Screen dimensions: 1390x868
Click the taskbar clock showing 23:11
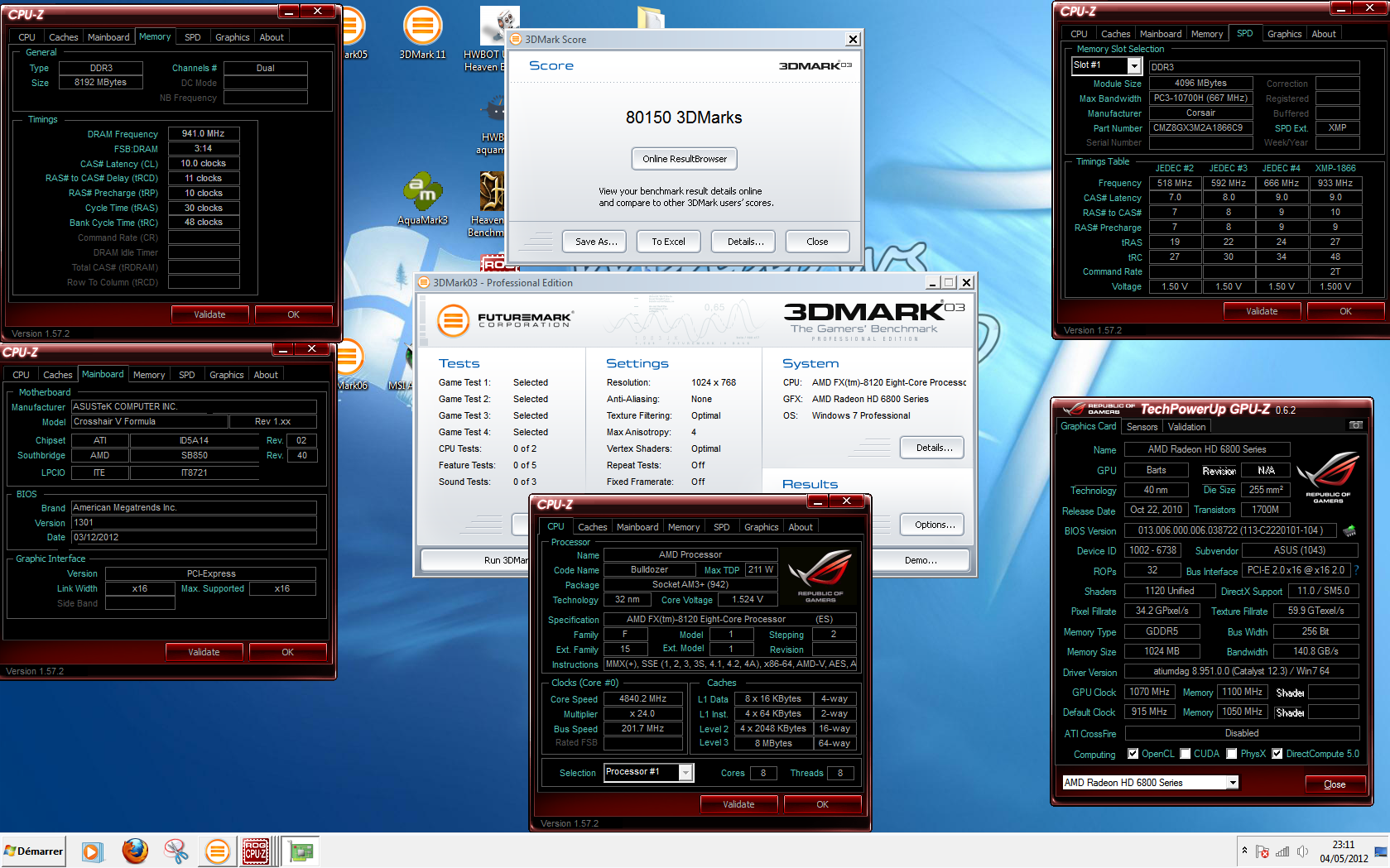pos(1344,851)
